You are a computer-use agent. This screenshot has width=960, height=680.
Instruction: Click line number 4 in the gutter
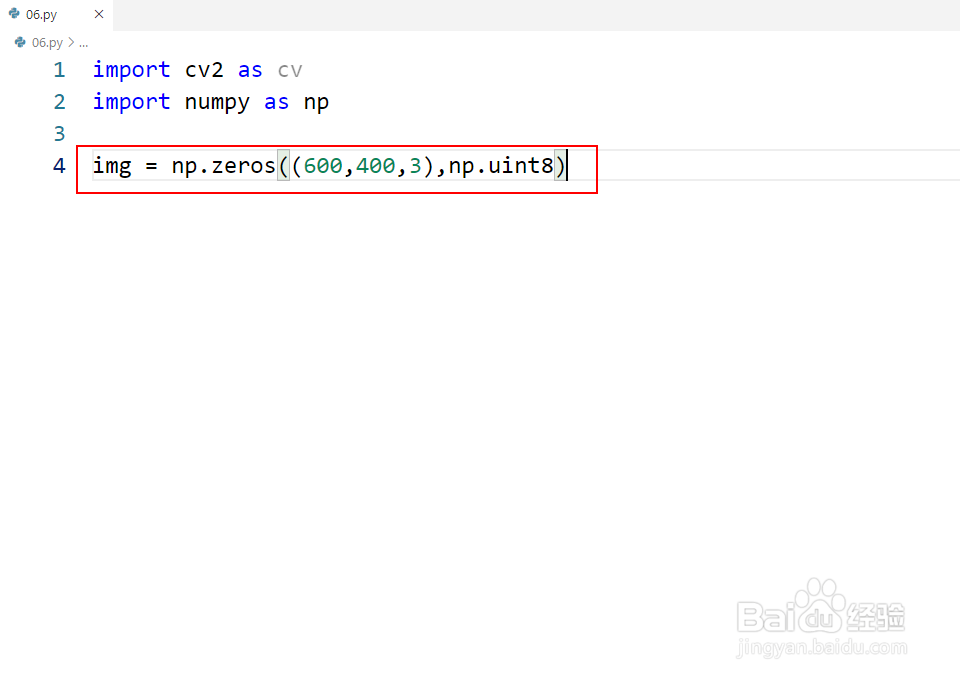(59, 165)
